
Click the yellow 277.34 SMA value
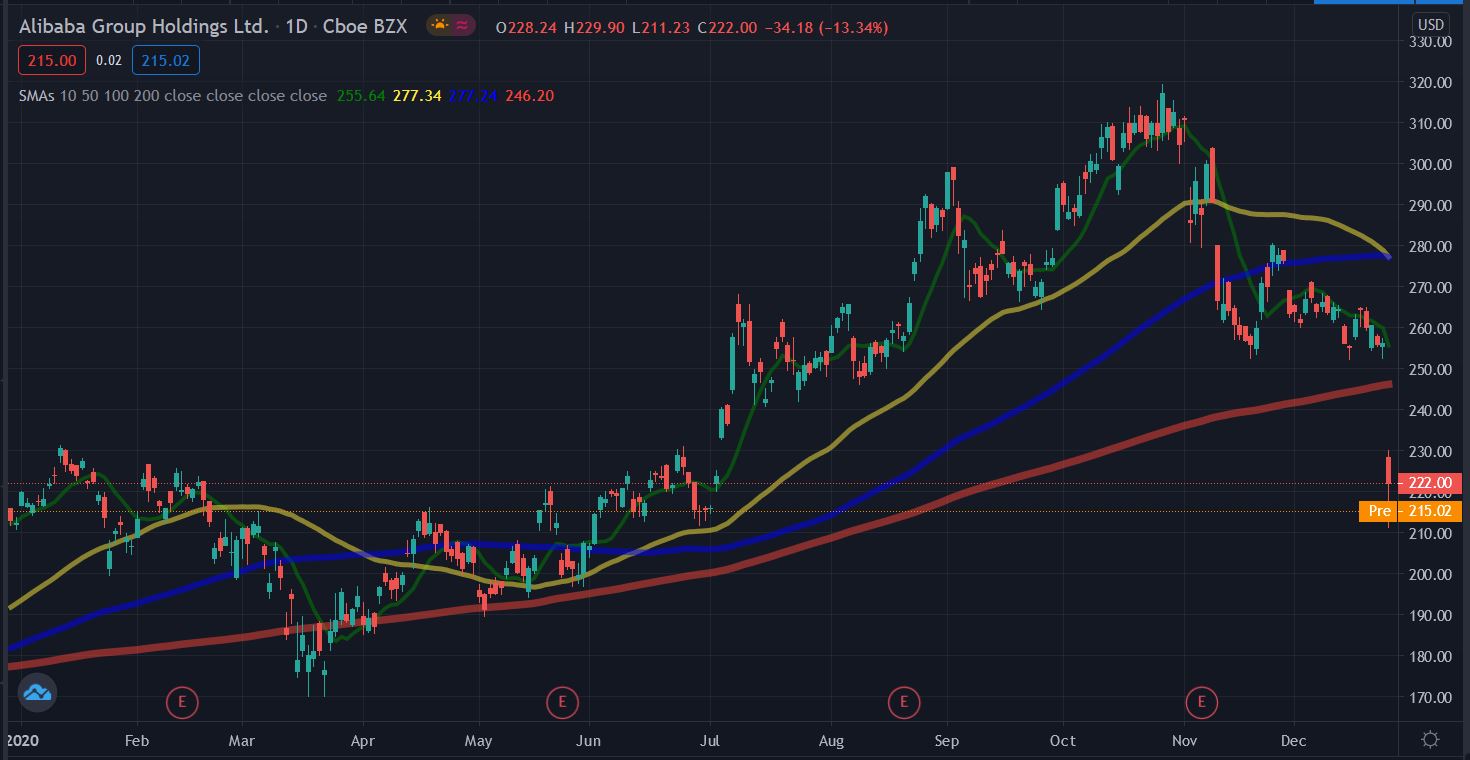pyautogui.click(x=419, y=96)
